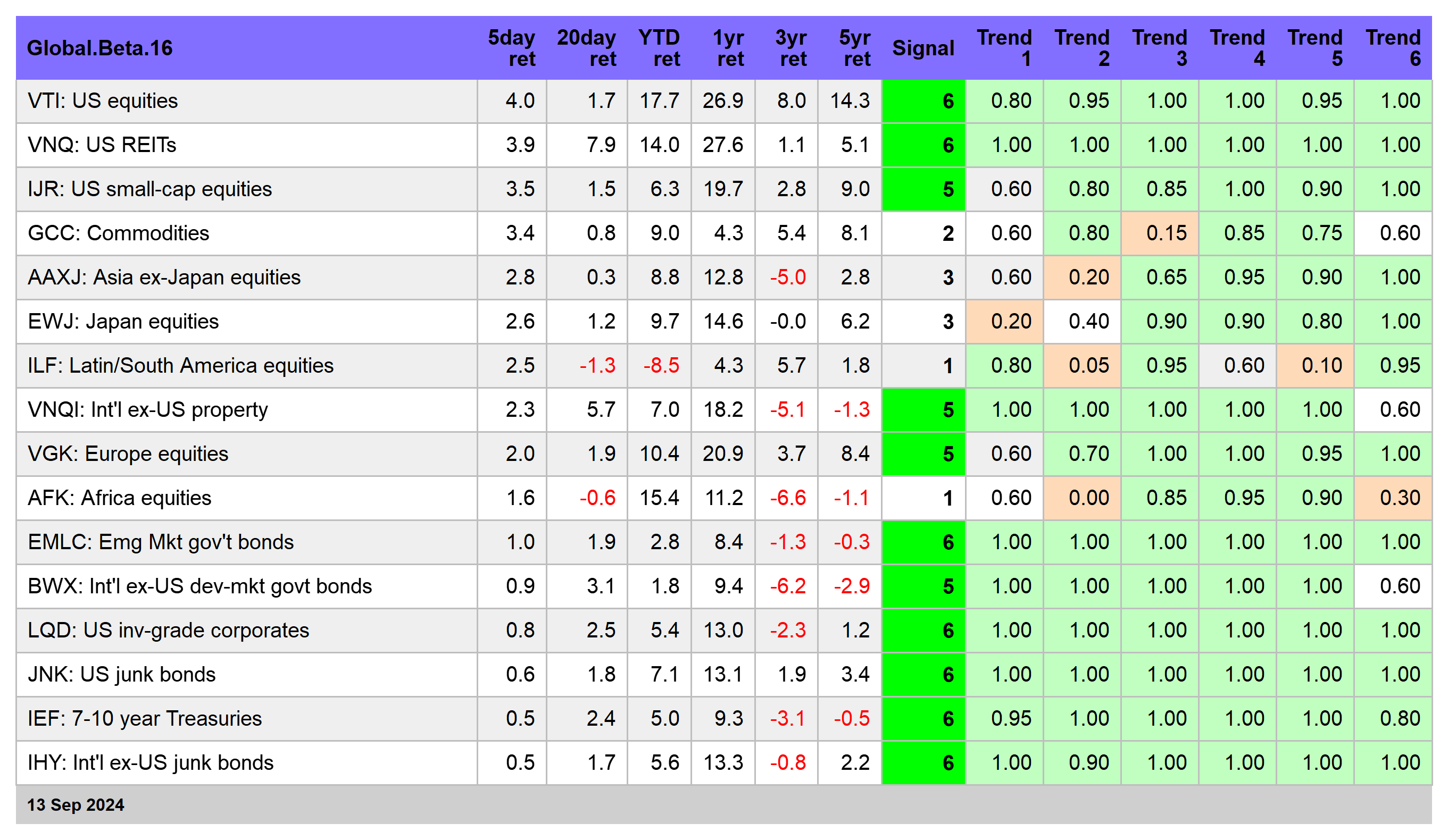The height and width of the screenshot is (840, 1448).
Task: Click GCC Trend 3 value 0.15
Action: pos(1160,233)
